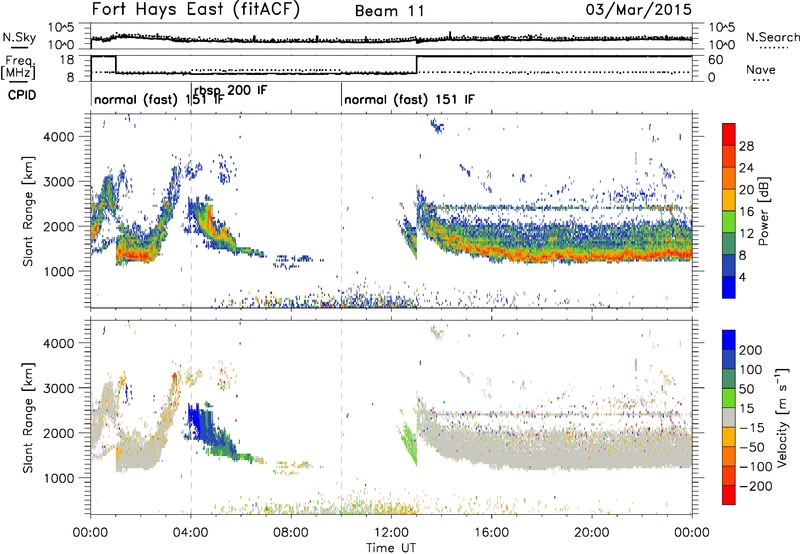Screen dimensions: 800x554
Task: Click the "Power [dB]" colorbar title
Action: [x=763, y=211]
